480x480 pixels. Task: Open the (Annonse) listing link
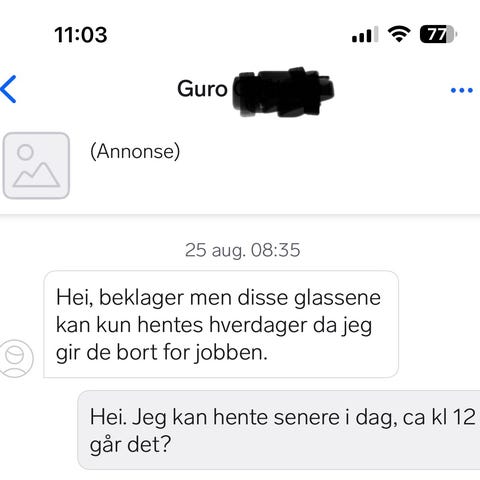(x=135, y=152)
